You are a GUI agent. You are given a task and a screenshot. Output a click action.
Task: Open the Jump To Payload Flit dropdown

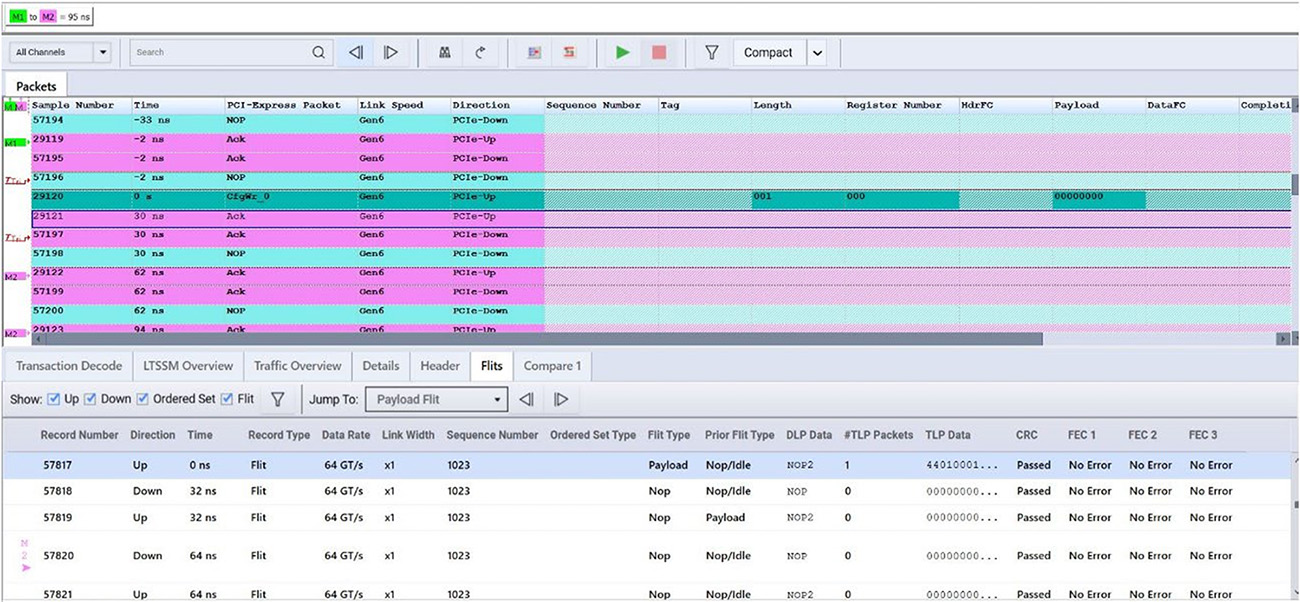pyautogui.click(x=436, y=400)
